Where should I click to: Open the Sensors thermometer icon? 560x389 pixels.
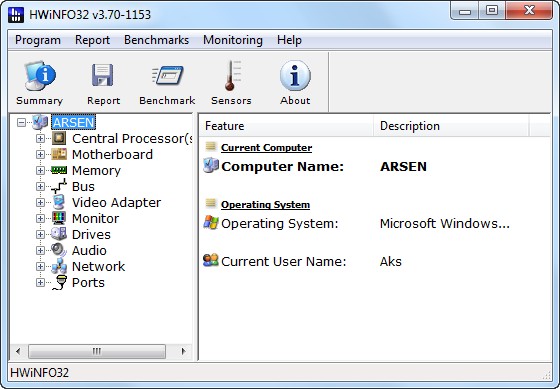click(x=232, y=75)
